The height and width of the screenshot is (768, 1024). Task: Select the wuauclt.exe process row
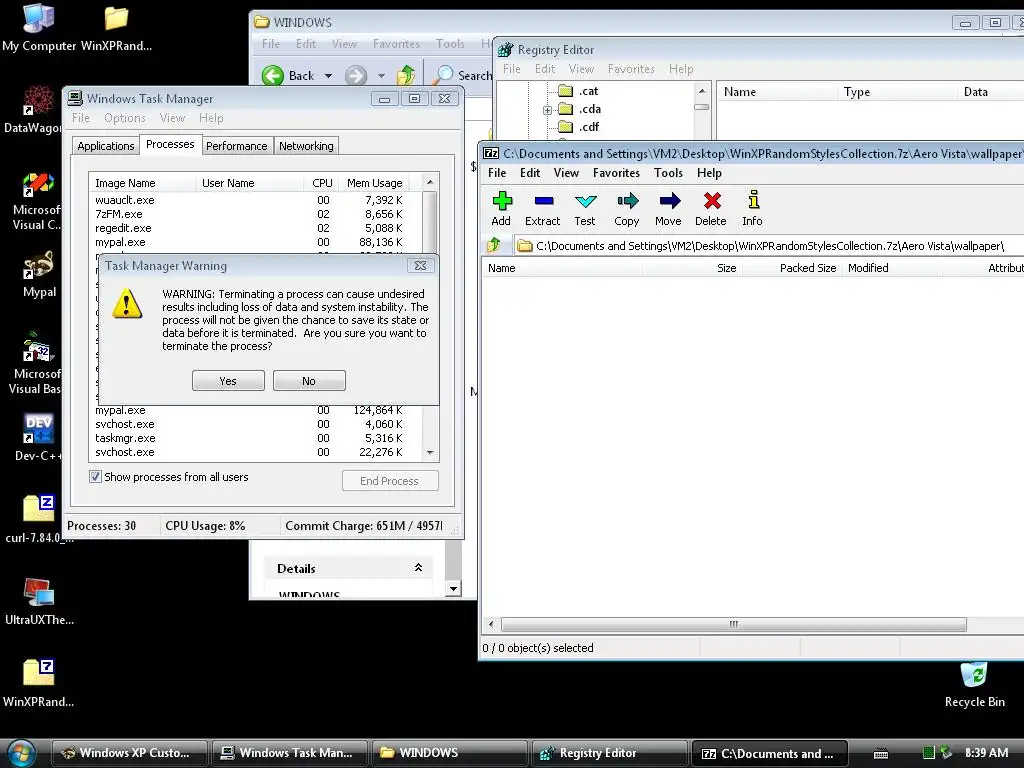point(255,200)
